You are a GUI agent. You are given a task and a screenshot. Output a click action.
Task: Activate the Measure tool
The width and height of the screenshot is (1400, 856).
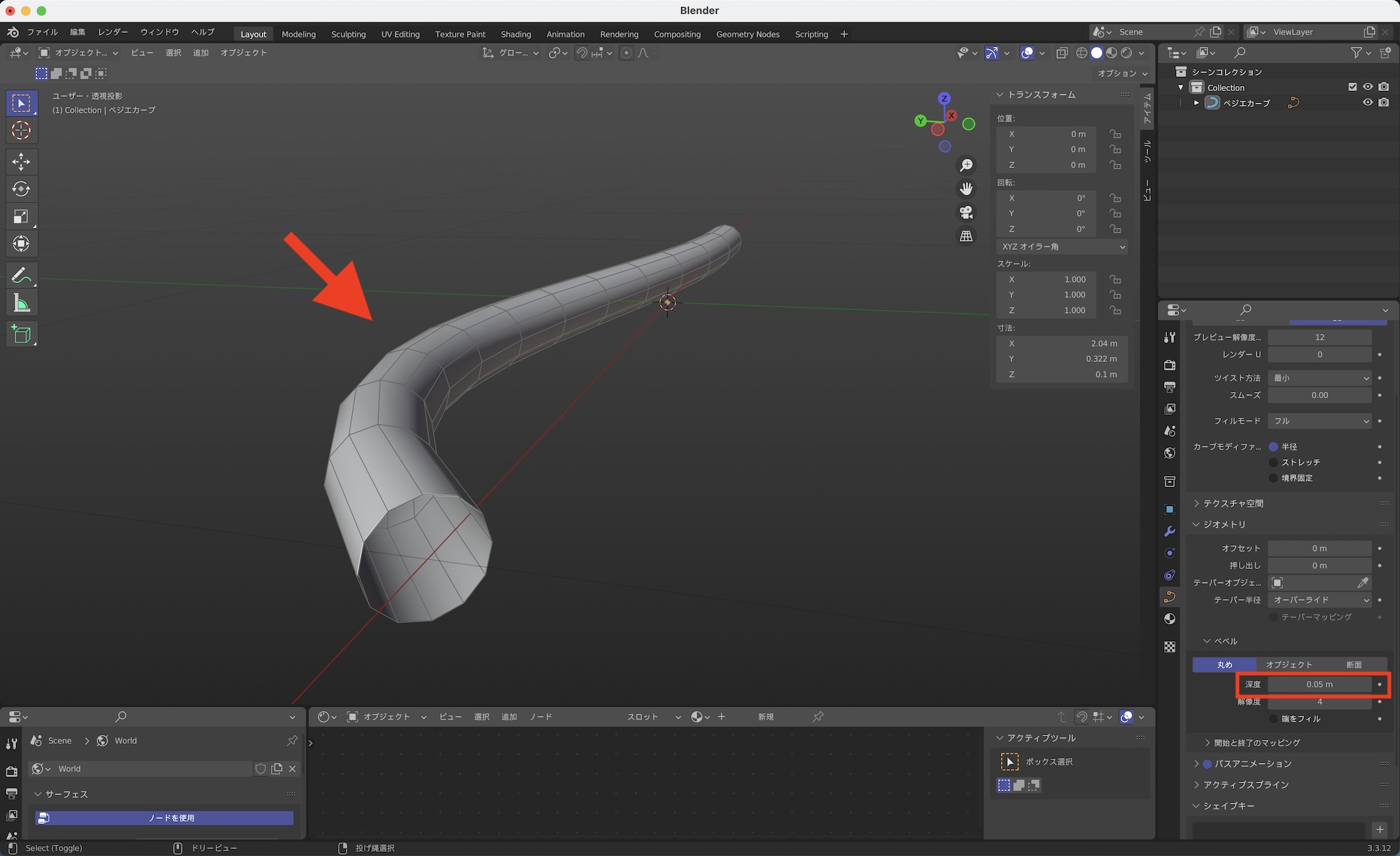pos(21,304)
